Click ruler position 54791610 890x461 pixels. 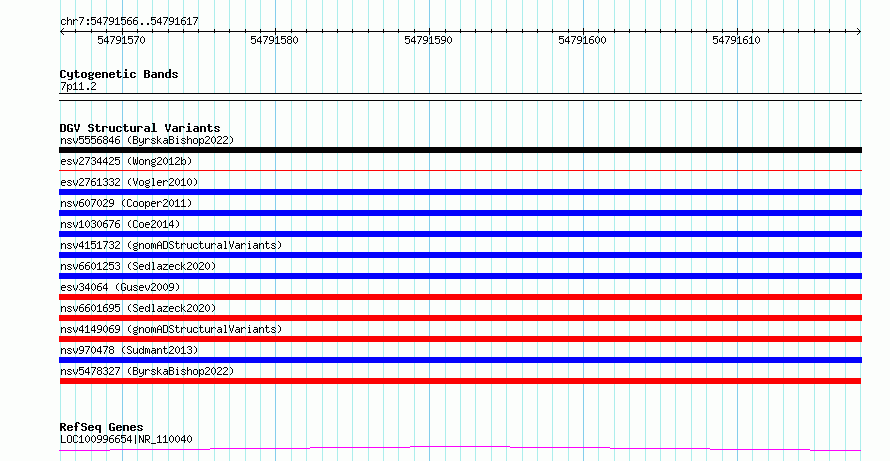click(x=736, y=40)
